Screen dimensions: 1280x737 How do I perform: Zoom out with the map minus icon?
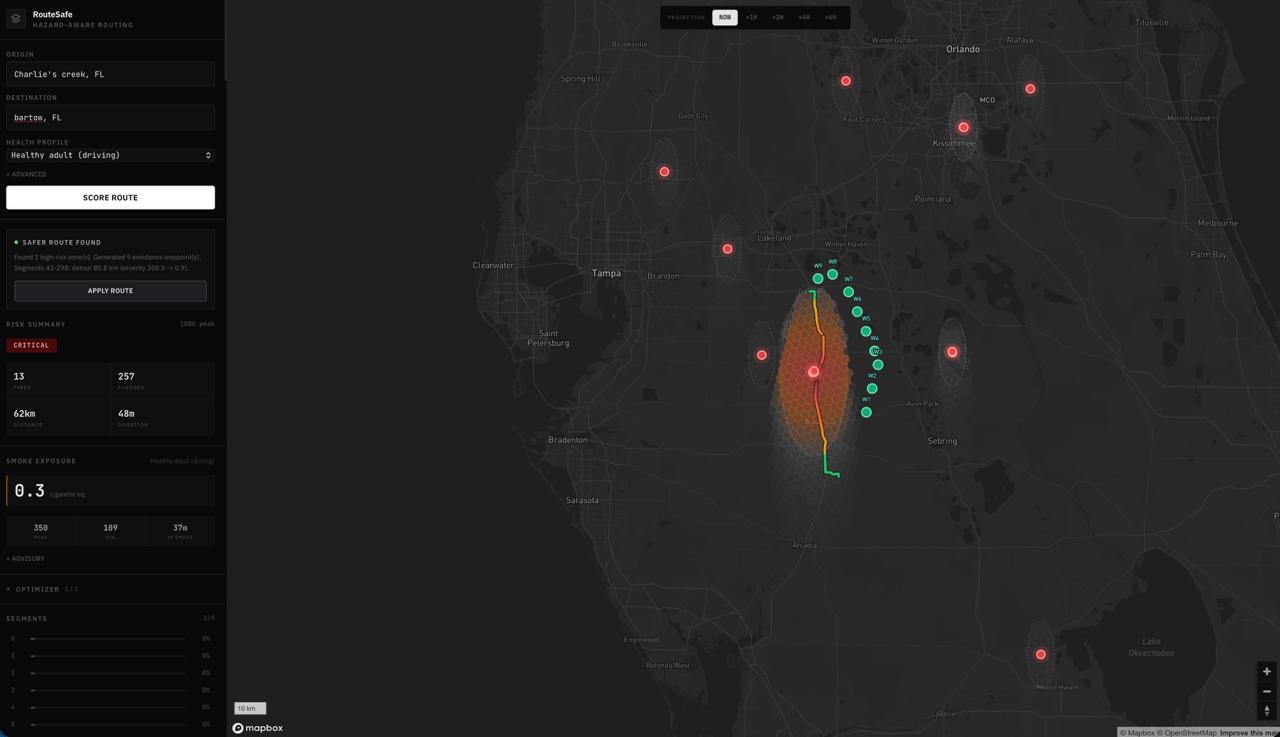click(x=1267, y=691)
